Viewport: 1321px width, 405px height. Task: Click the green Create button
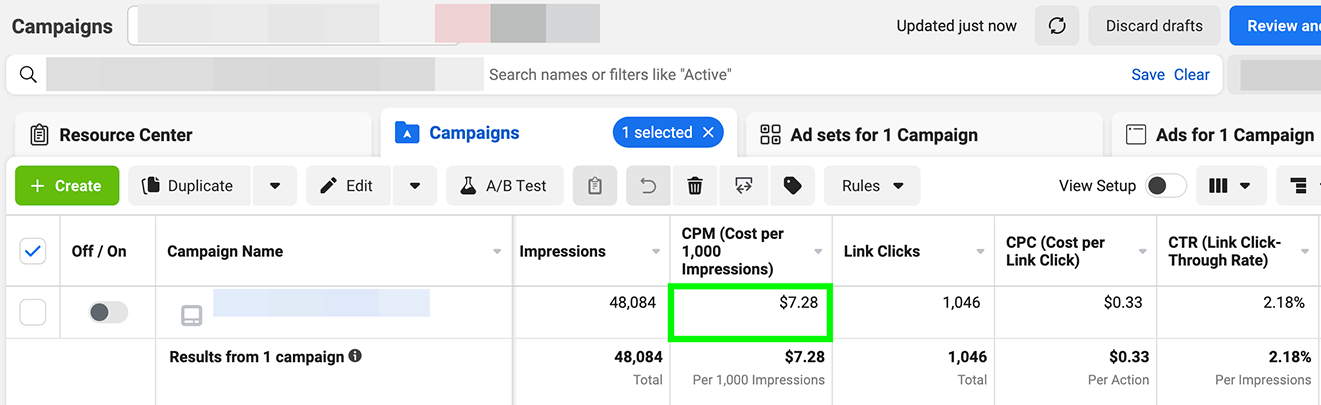pyautogui.click(x=67, y=186)
